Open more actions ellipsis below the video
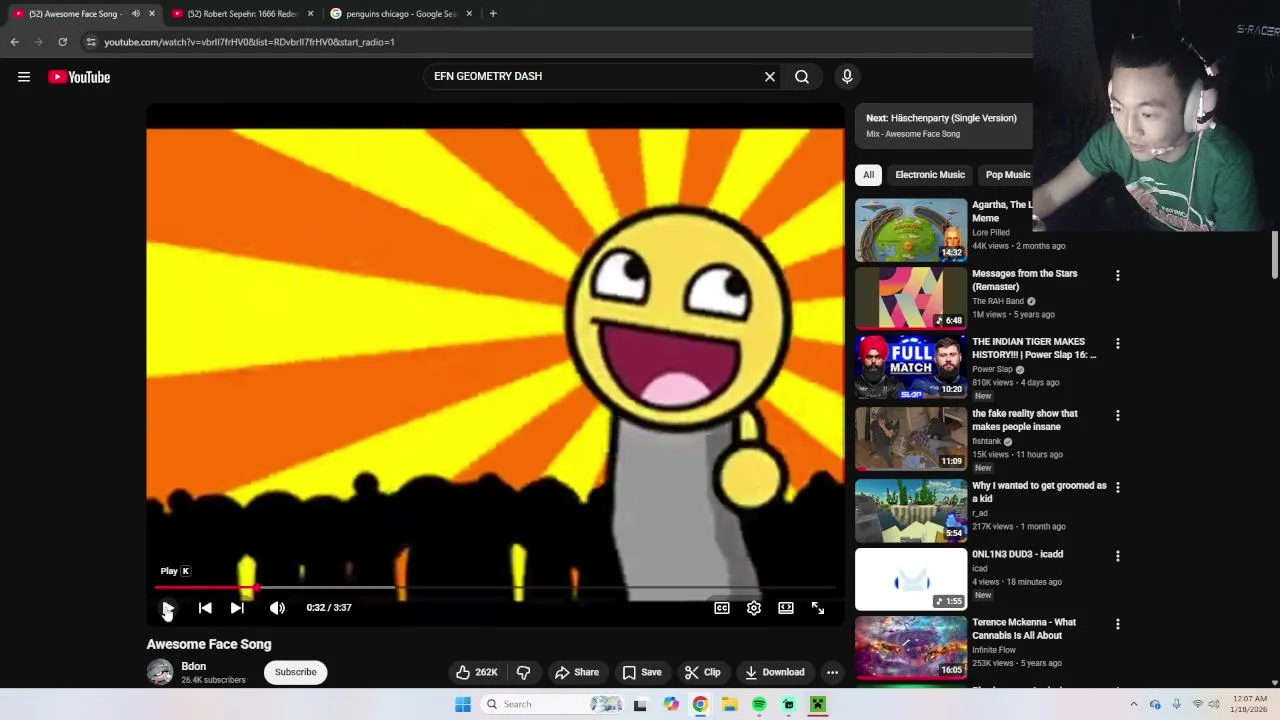 pos(832,672)
